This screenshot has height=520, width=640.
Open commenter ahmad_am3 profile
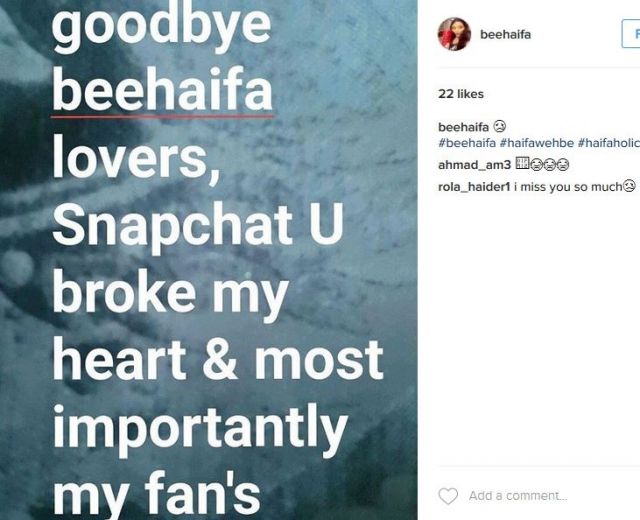tap(474, 165)
